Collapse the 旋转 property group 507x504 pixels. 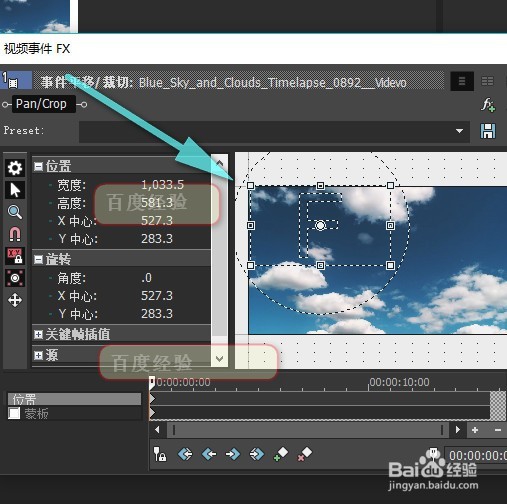tap(39, 259)
